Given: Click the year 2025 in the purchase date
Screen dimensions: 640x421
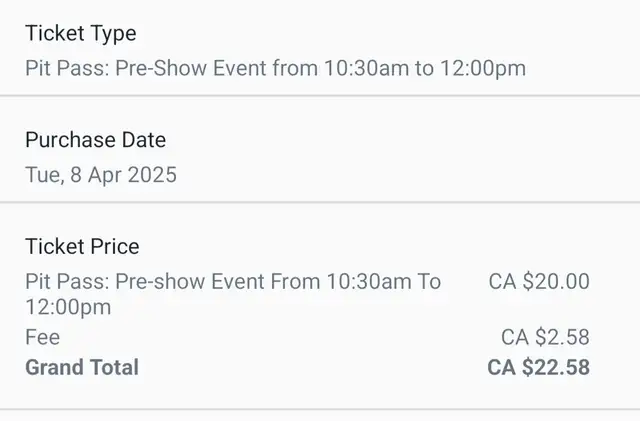Looking at the screenshot, I should pos(152,175).
